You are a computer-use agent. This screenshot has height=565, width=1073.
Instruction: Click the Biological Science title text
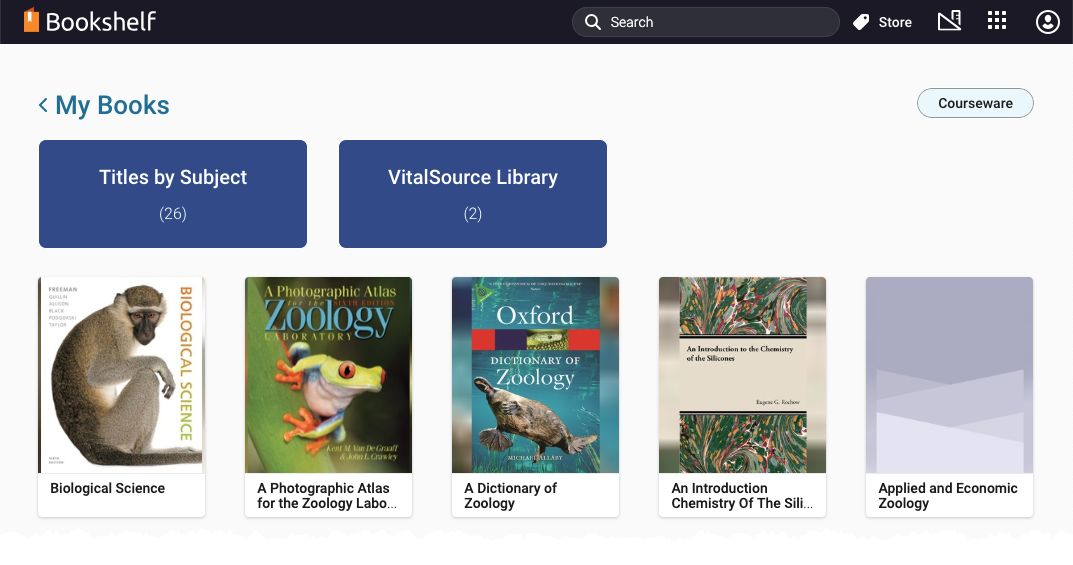(107, 488)
